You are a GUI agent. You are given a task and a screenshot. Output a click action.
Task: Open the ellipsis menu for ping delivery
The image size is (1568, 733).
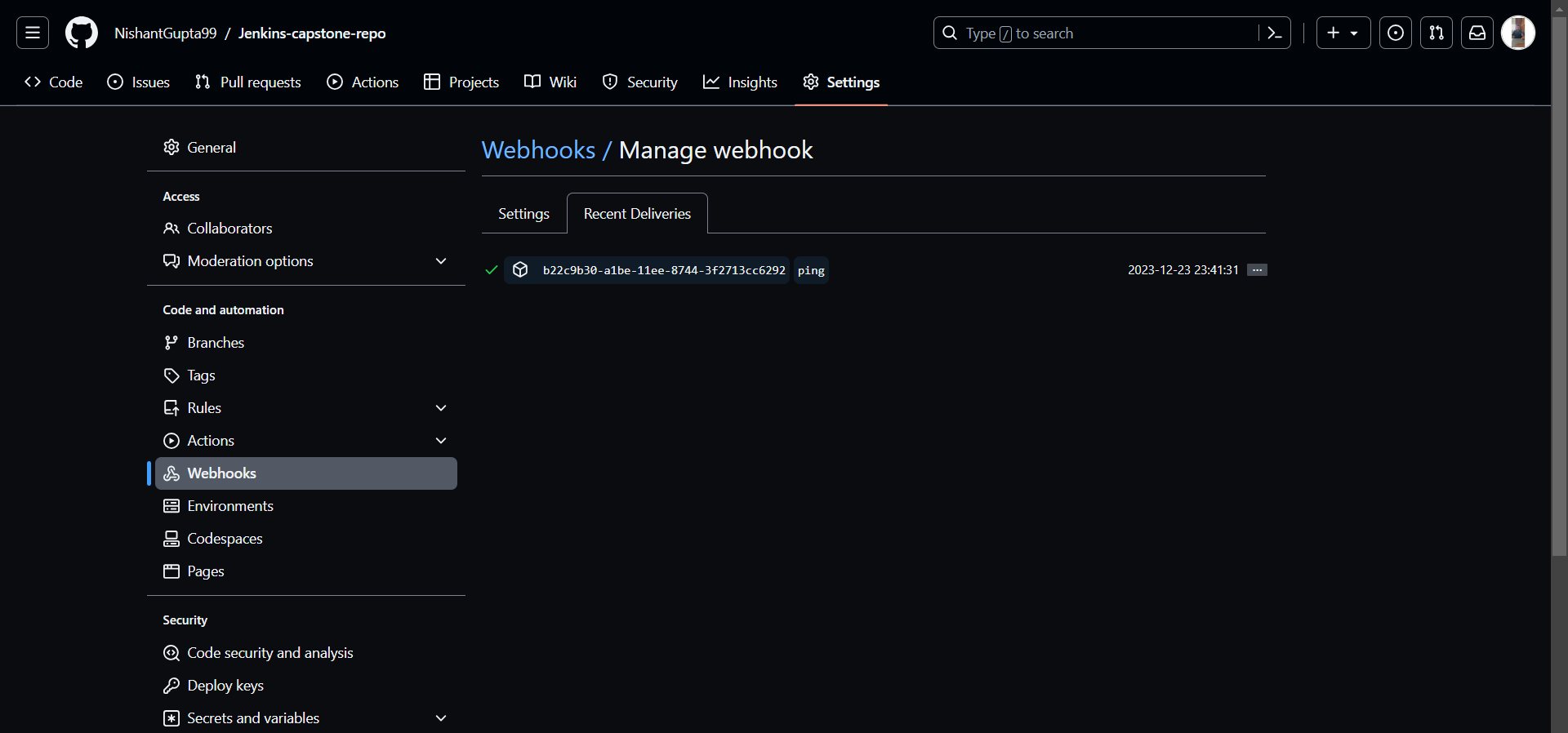pos(1257,270)
